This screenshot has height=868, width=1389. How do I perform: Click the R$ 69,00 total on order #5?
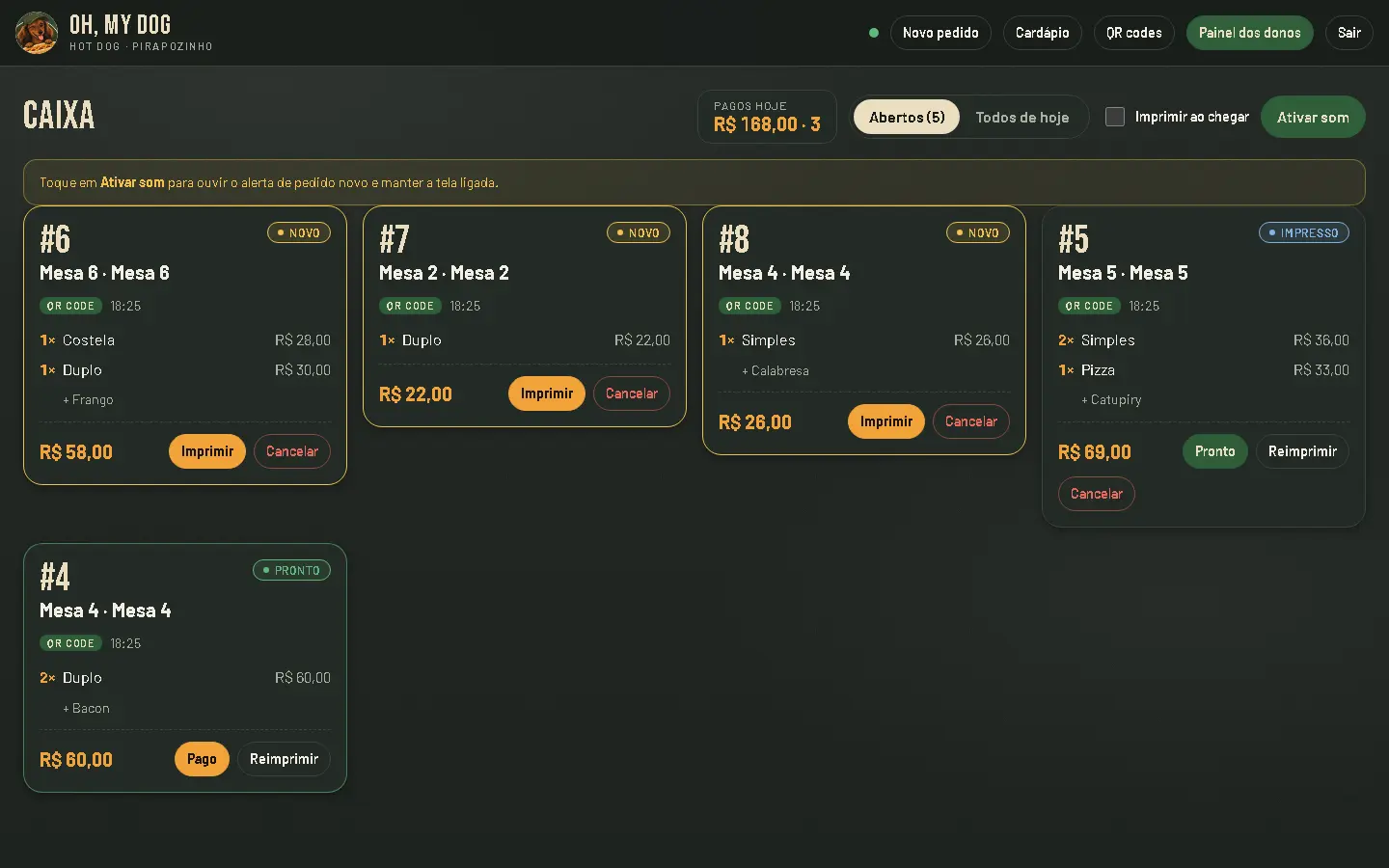[x=1095, y=452]
